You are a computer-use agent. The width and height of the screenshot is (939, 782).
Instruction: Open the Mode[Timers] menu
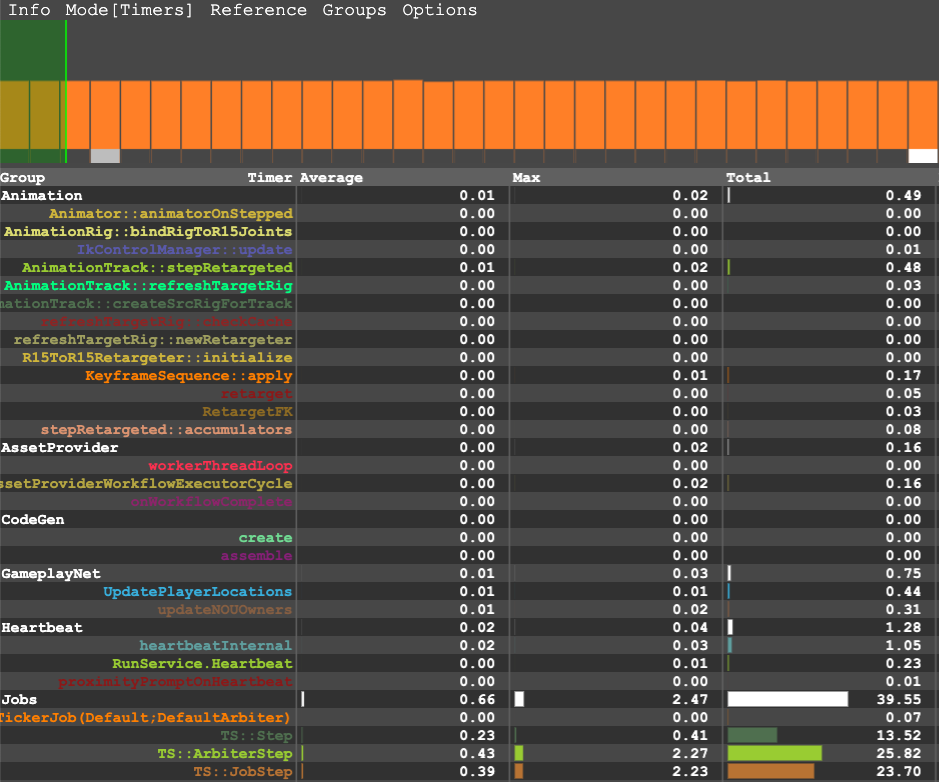coord(129,10)
